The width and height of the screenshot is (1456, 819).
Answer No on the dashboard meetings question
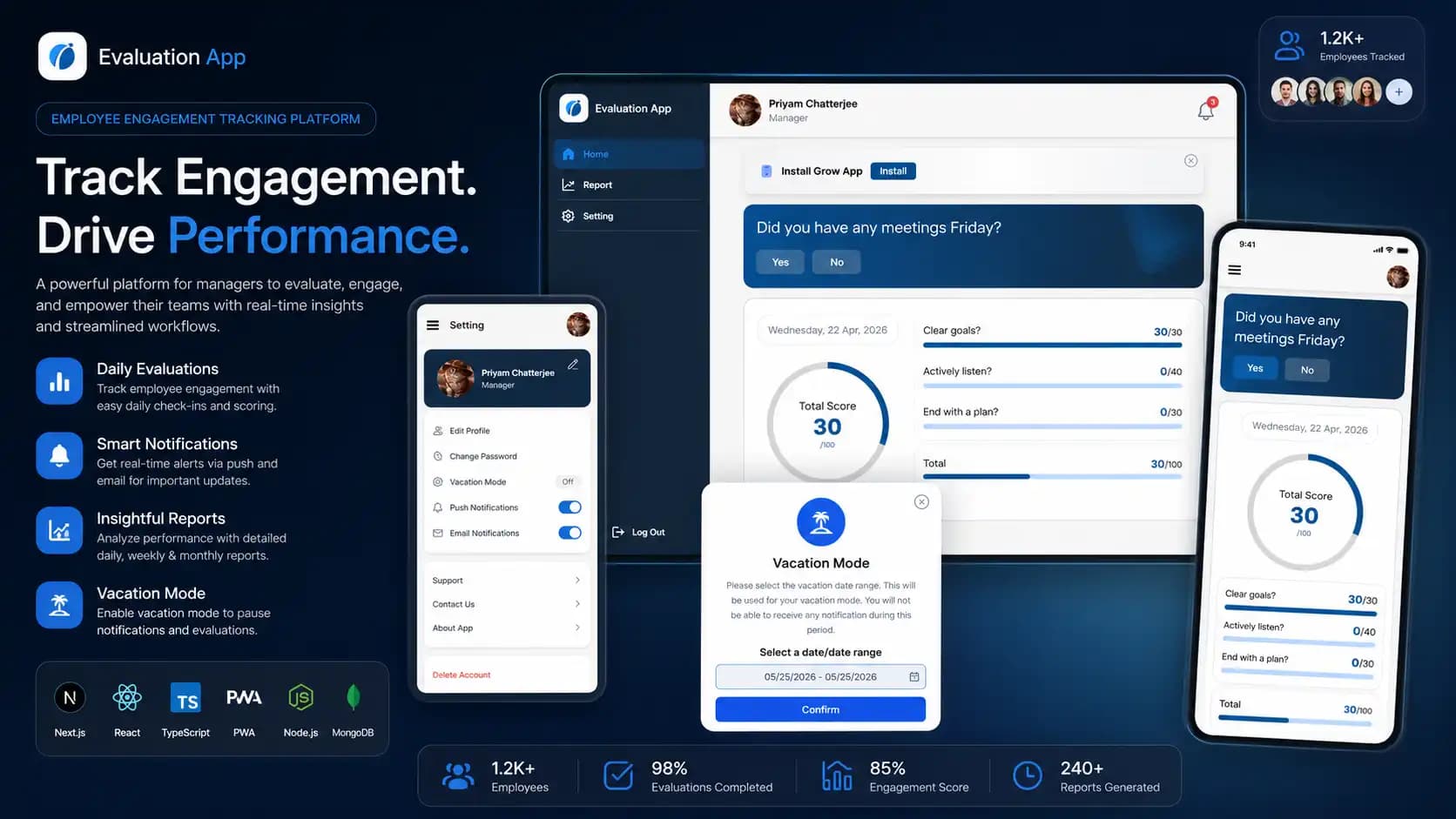click(x=836, y=262)
